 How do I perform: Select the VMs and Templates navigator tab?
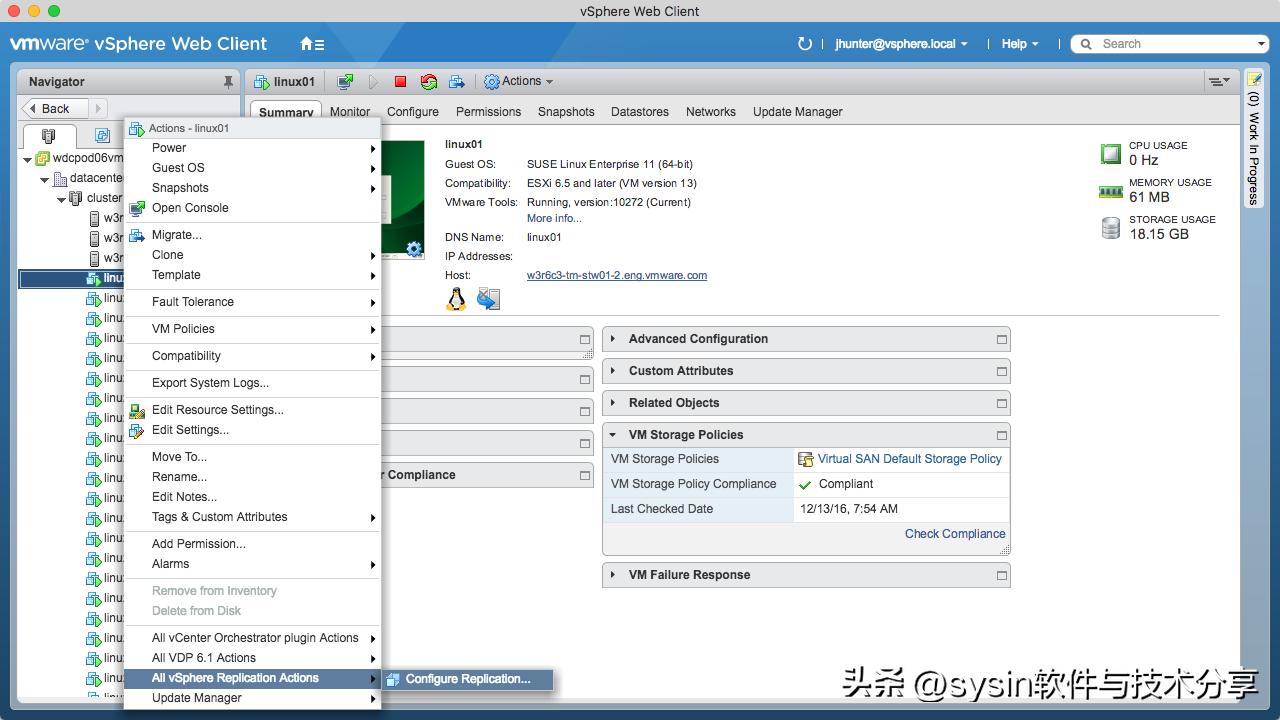[x=101, y=136]
